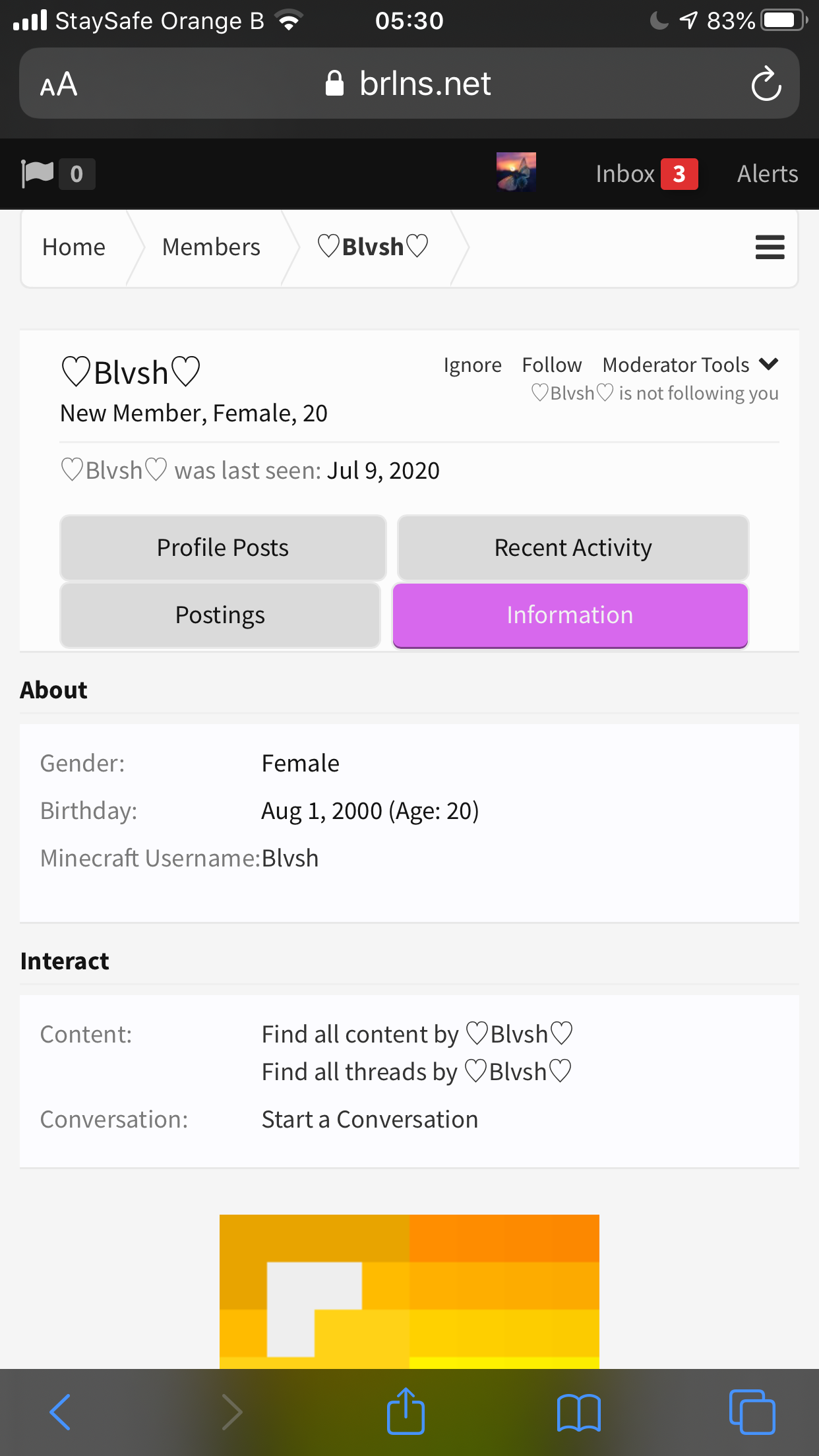Tap the Safari reload page icon

point(766,84)
